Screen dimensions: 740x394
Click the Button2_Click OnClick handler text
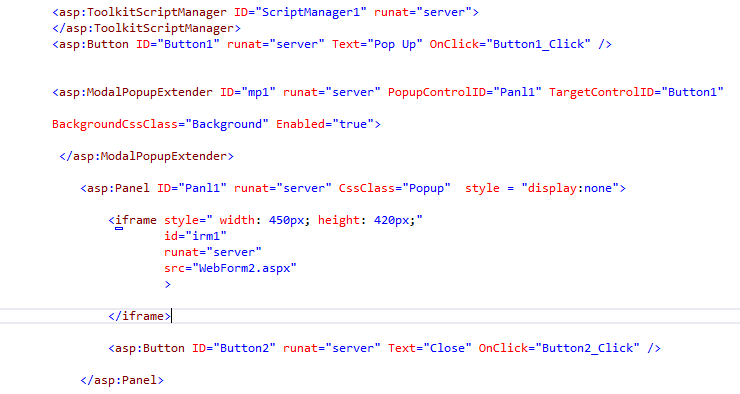coord(587,348)
